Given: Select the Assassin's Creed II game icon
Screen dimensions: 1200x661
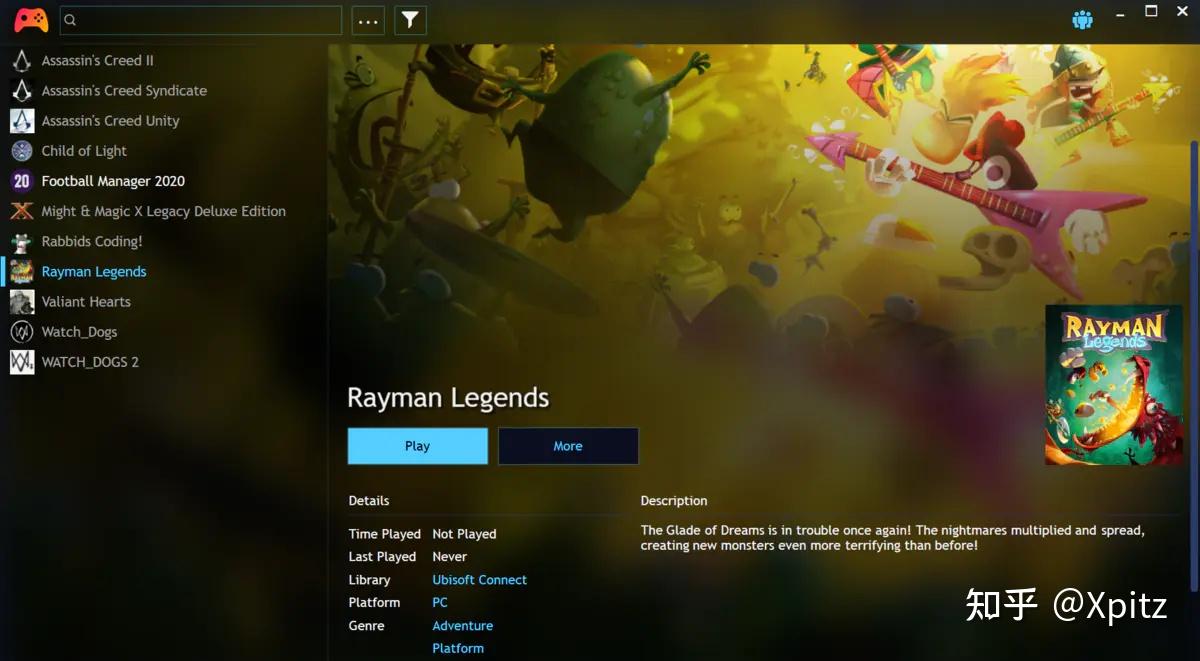Looking at the screenshot, I should click(x=21, y=60).
